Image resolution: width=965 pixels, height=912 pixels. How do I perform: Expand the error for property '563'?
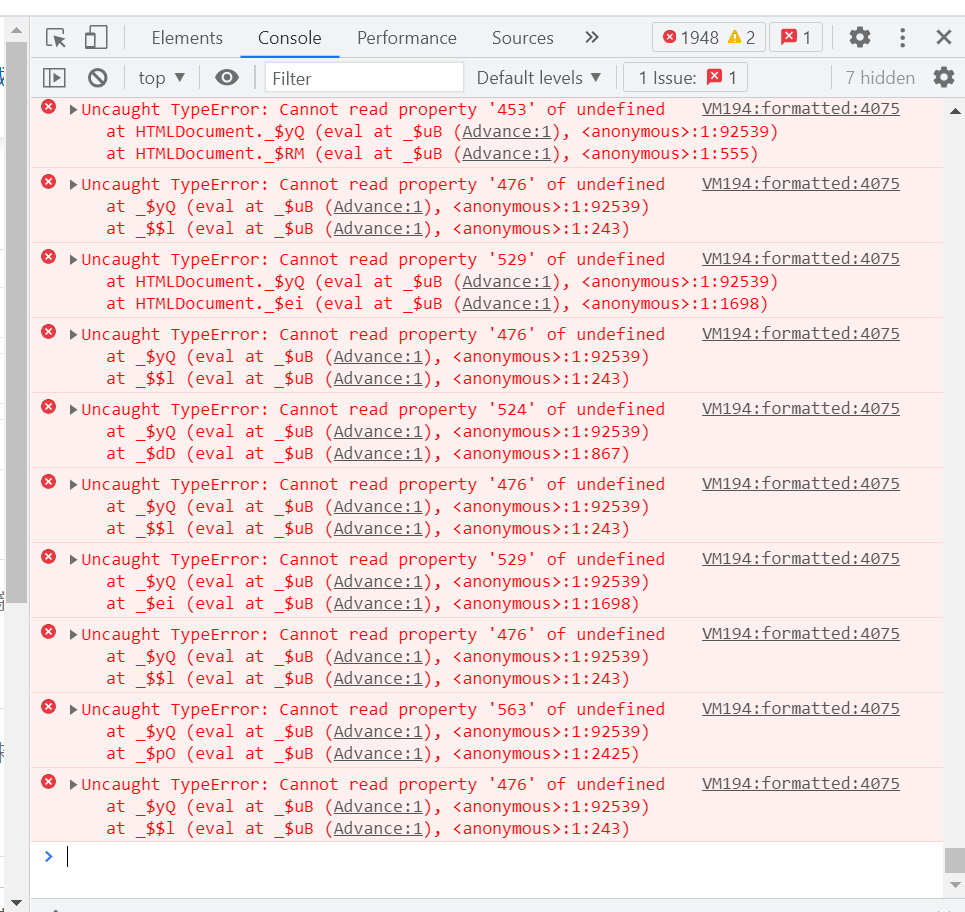click(x=73, y=710)
